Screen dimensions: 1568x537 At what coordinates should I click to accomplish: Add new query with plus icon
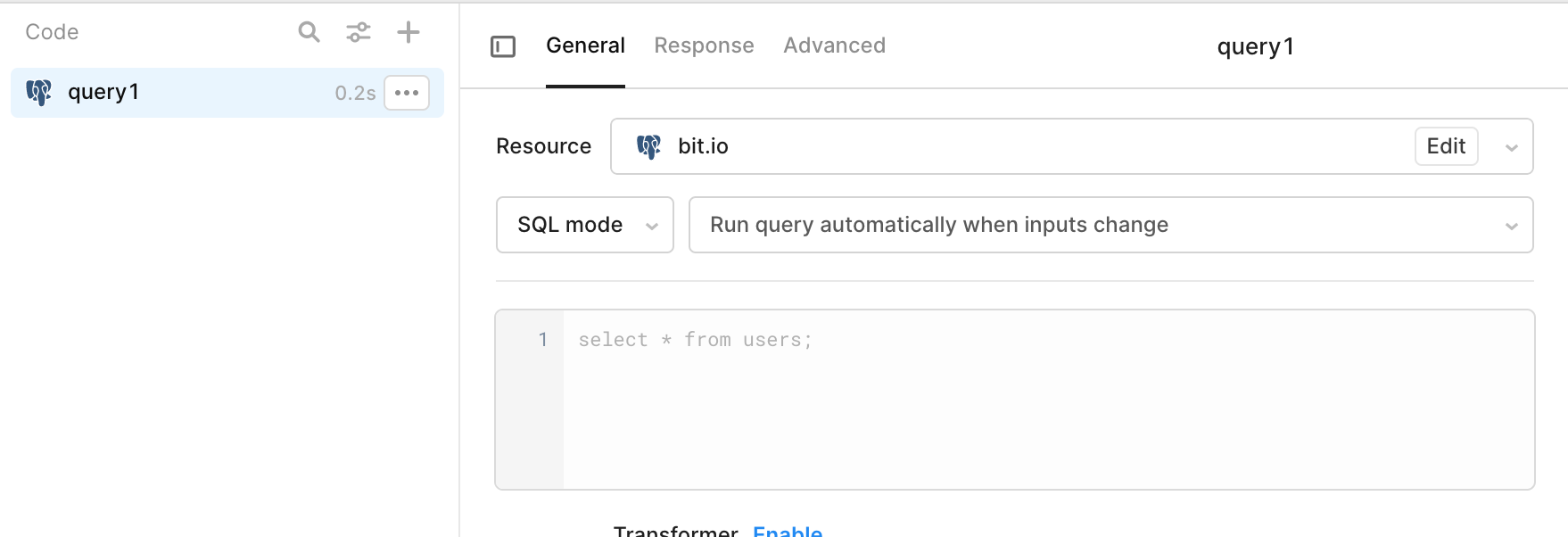(x=409, y=32)
